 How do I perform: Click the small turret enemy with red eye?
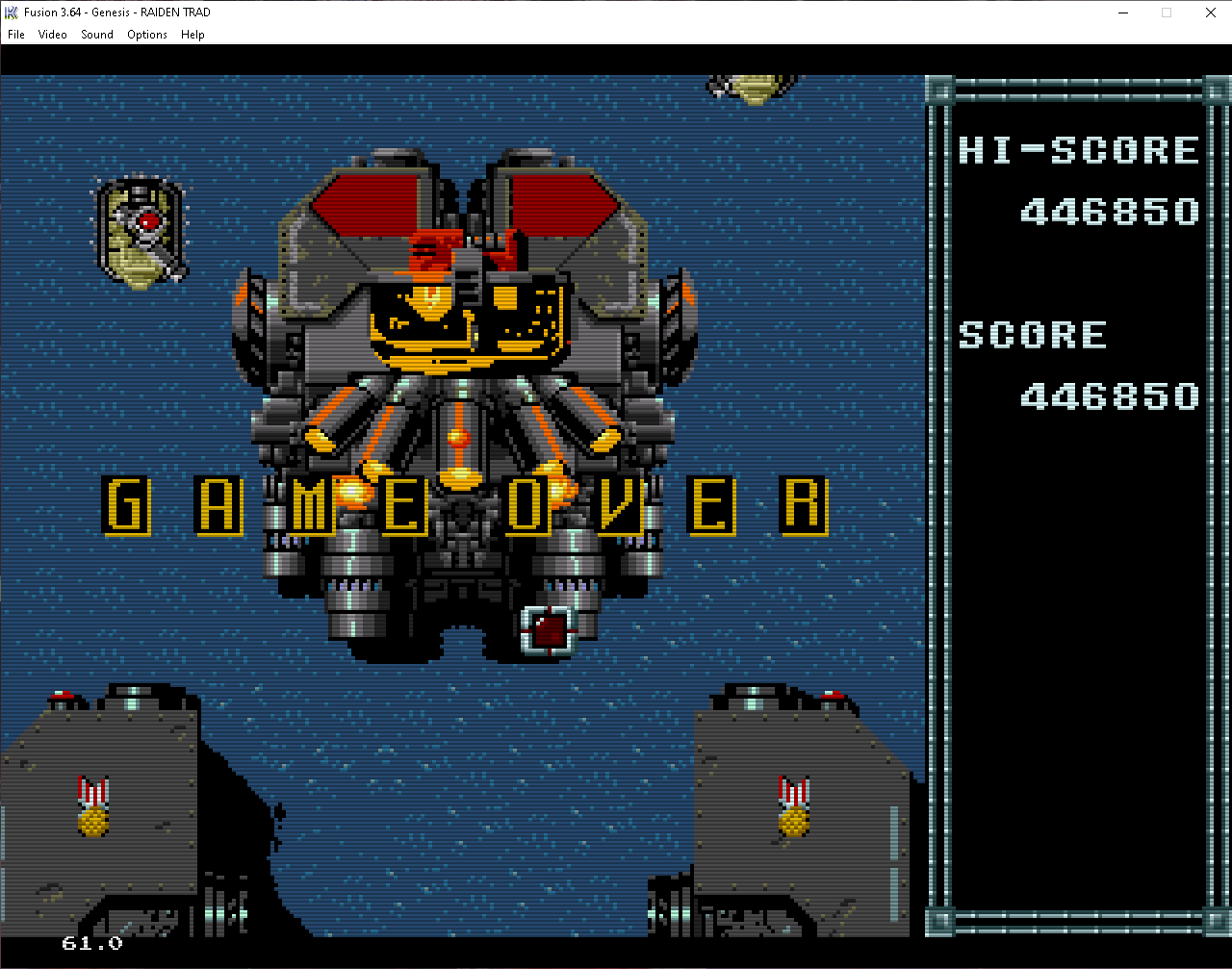(x=141, y=232)
